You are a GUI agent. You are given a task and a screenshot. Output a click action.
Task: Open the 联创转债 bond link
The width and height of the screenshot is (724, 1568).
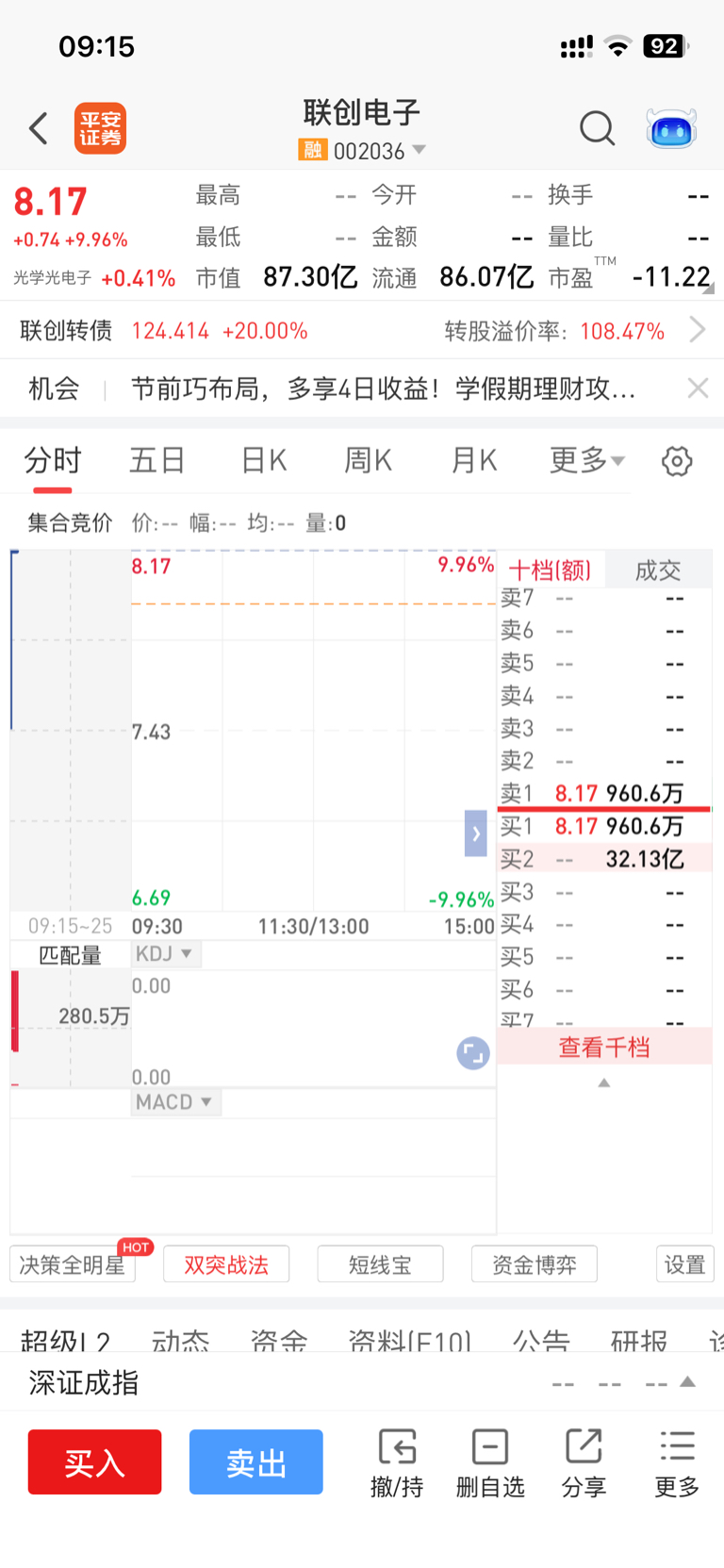(x=66, y=330)
